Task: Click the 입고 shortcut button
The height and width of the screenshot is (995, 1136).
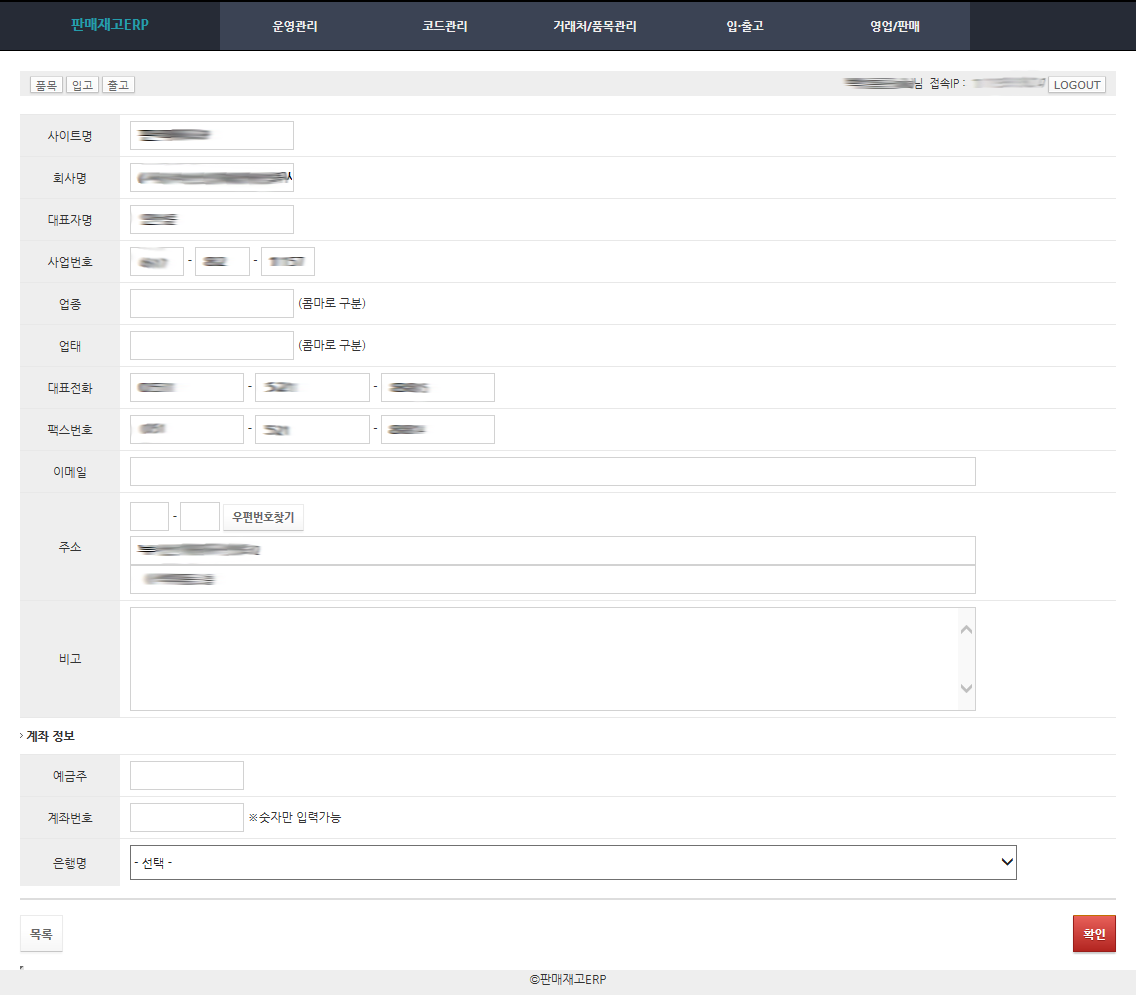Action: coord(82,85)
